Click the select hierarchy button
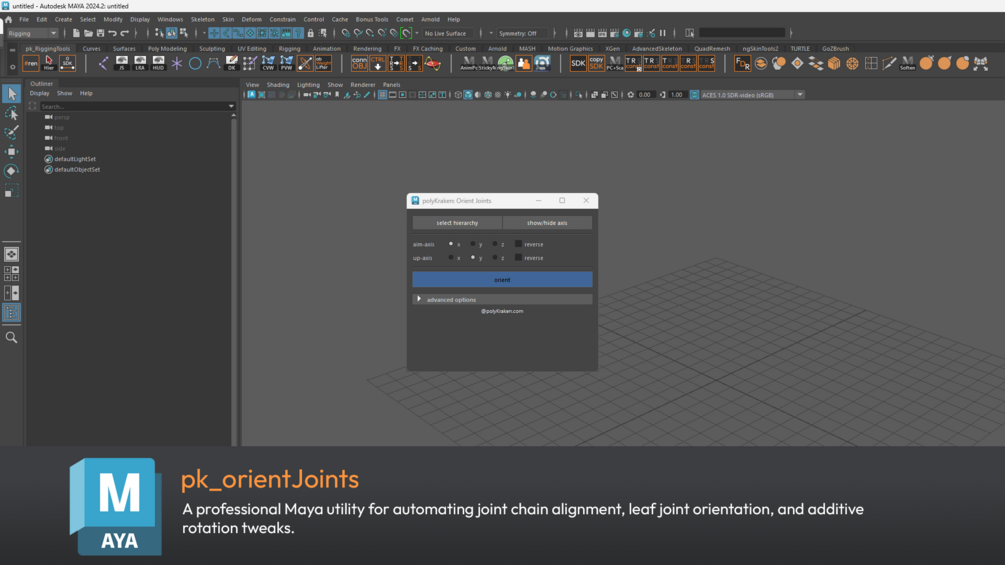 pos(457,223)
